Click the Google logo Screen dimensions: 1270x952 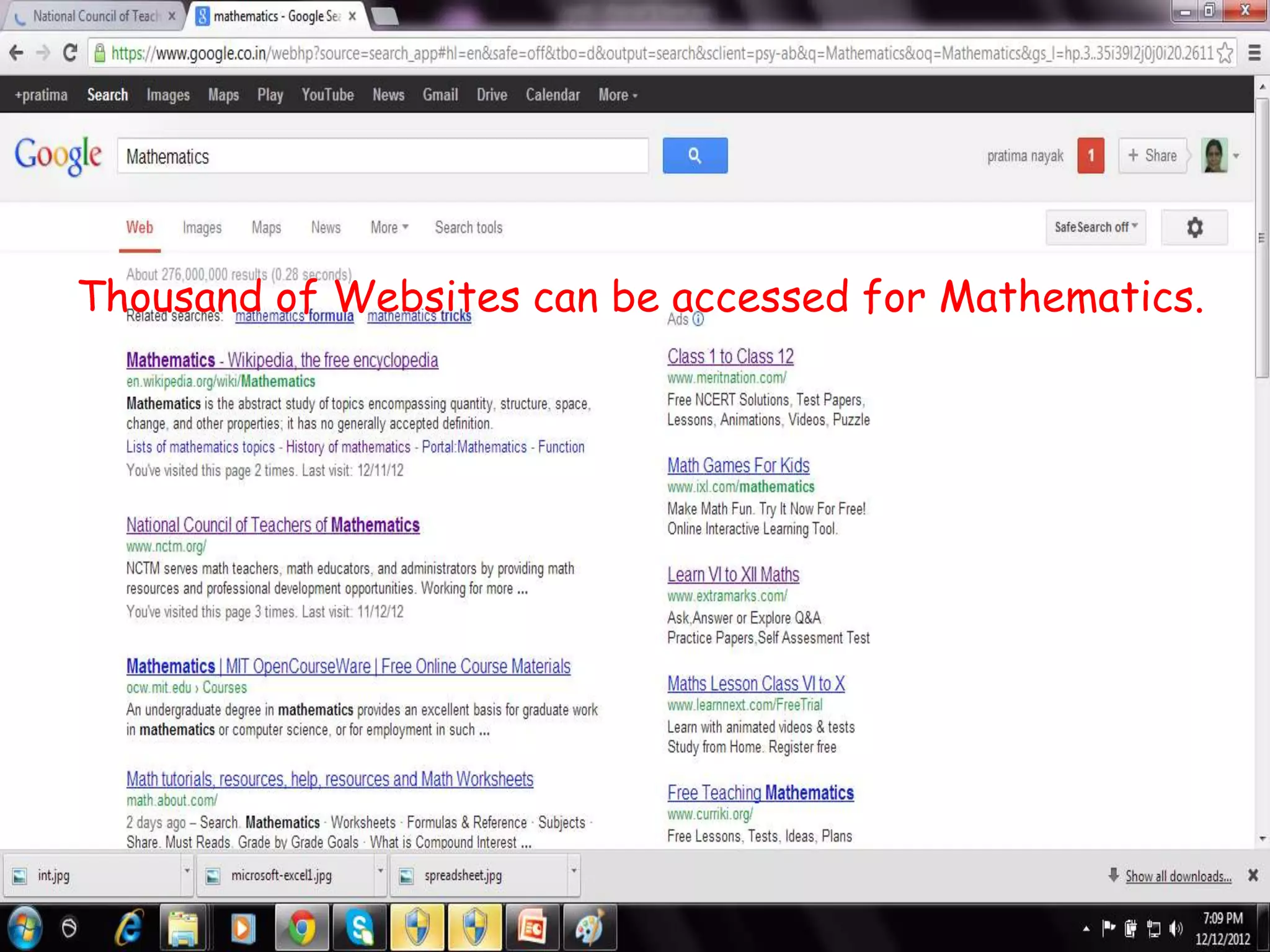(58, 156)
